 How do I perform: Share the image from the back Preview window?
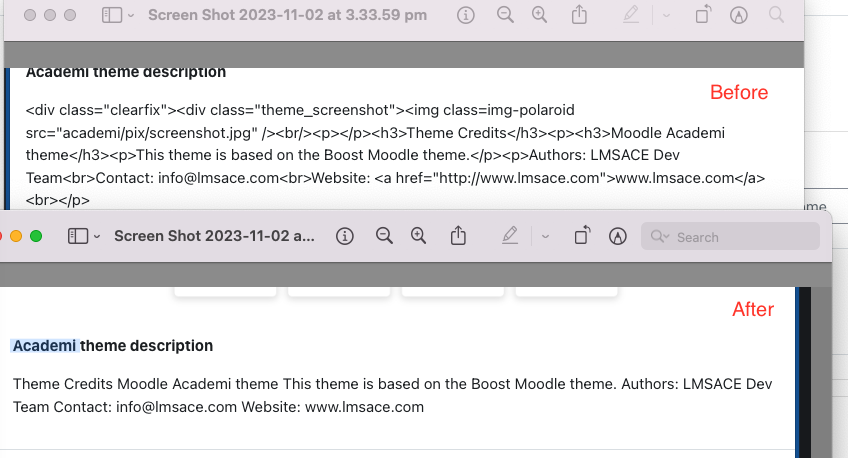pos(579,14)
